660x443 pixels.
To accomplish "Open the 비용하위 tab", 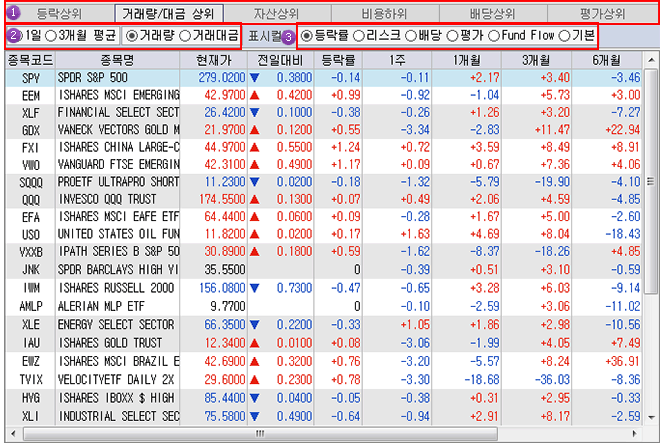I will [385, 14].
